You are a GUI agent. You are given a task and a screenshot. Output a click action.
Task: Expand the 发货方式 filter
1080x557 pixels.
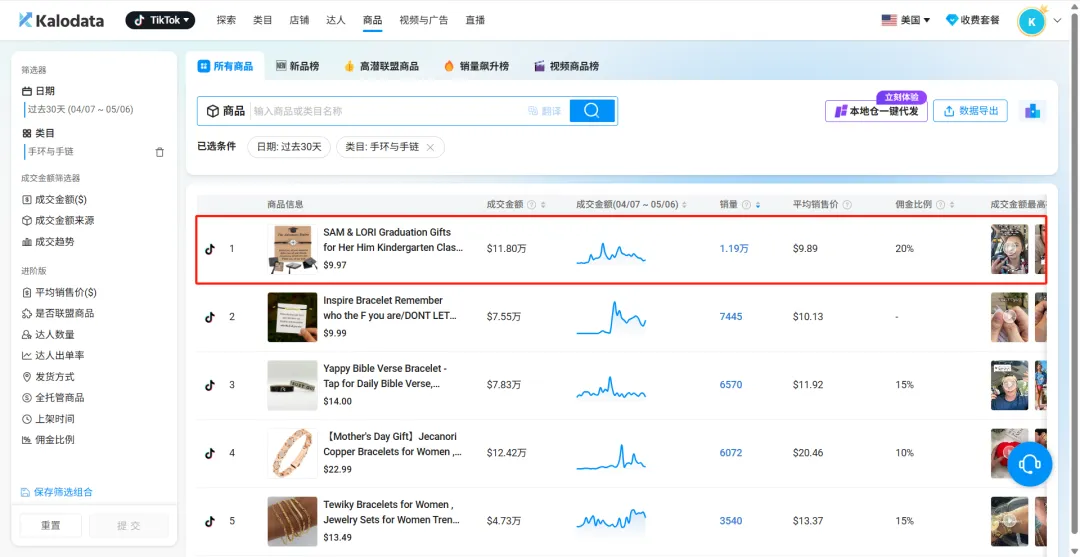(x=48, y=377)
